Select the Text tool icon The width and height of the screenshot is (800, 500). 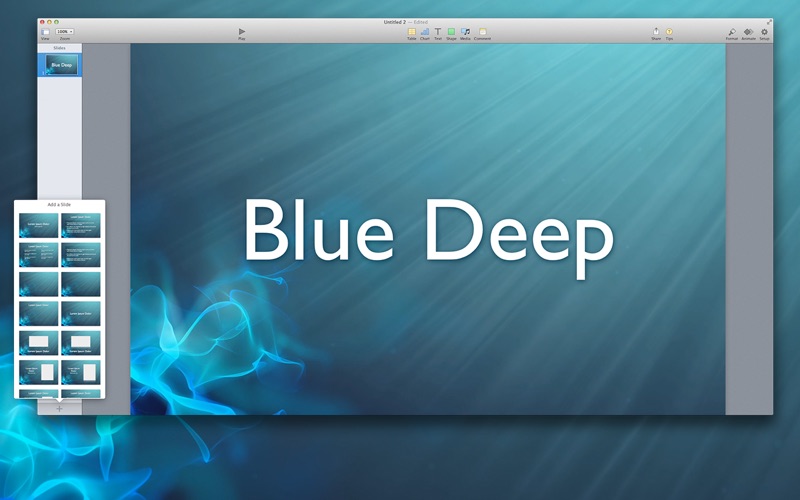click(x=438, y=32)
